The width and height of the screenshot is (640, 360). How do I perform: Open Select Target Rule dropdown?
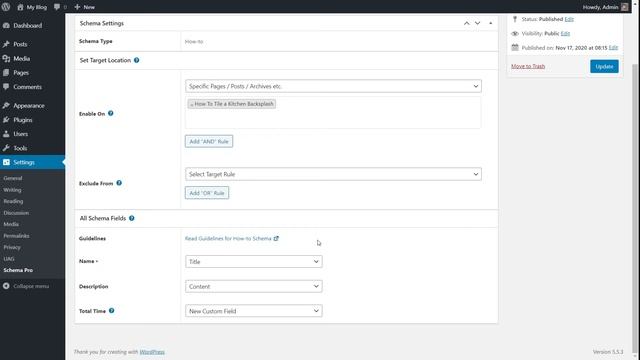(333, 174)
